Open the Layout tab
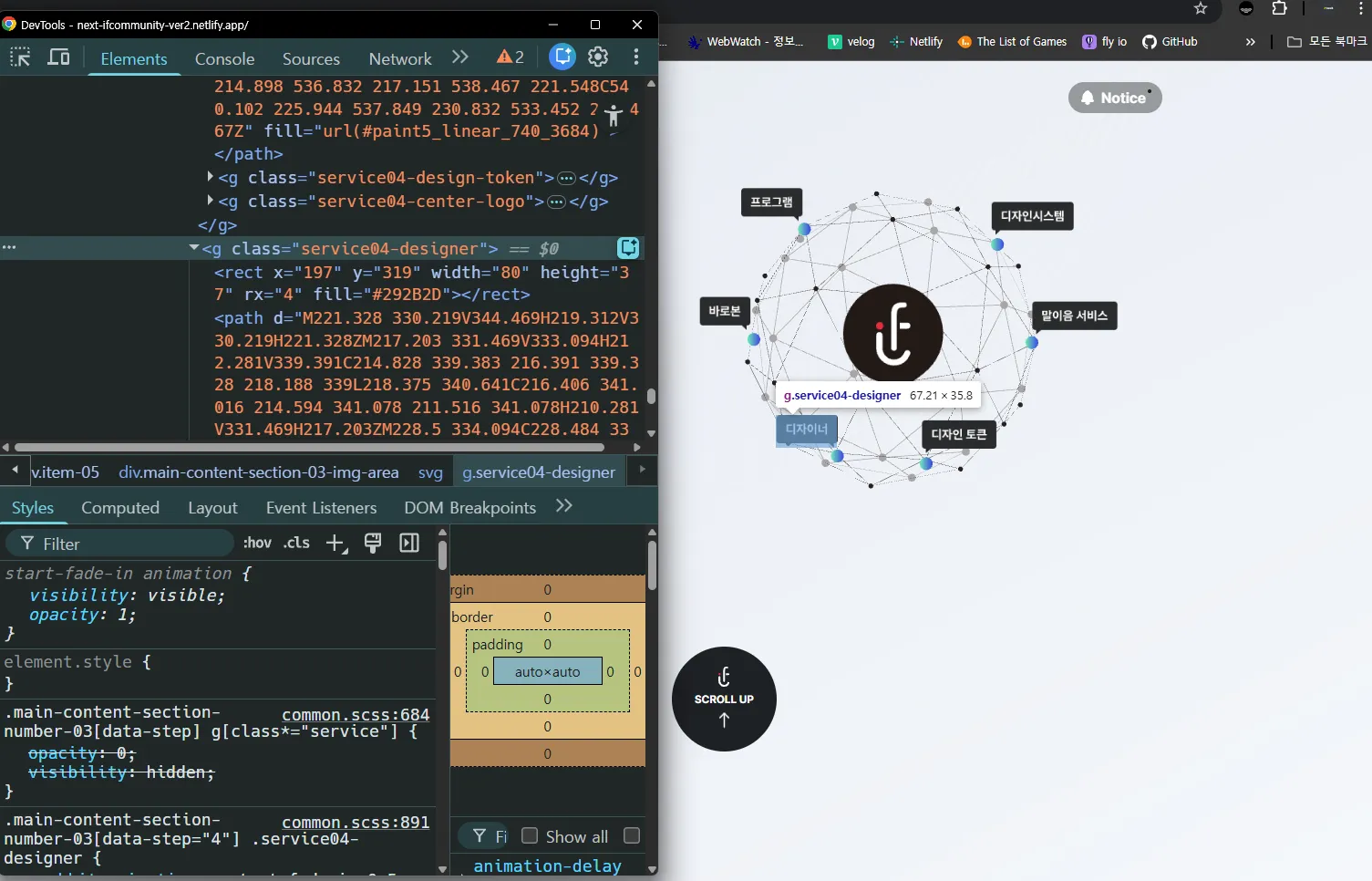1372x881 pixels. click(212, 507)
